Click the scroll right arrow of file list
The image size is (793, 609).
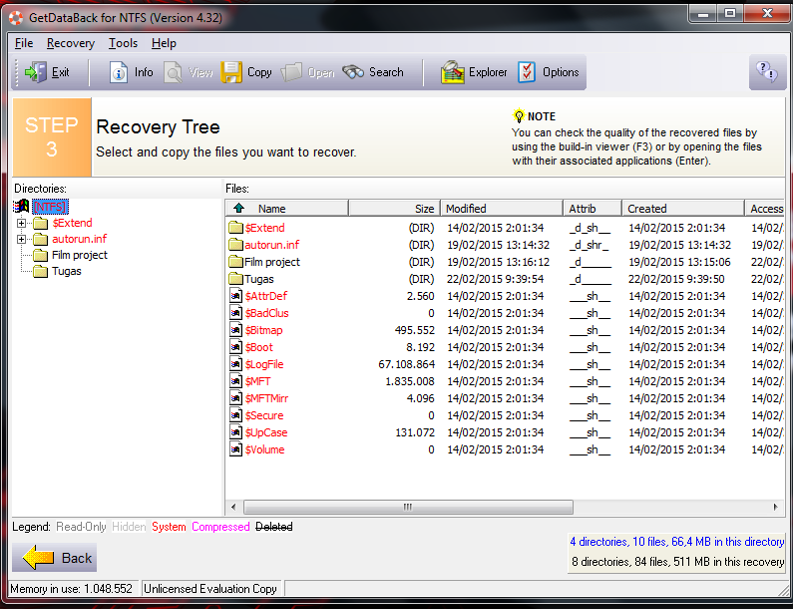(775, 507)
